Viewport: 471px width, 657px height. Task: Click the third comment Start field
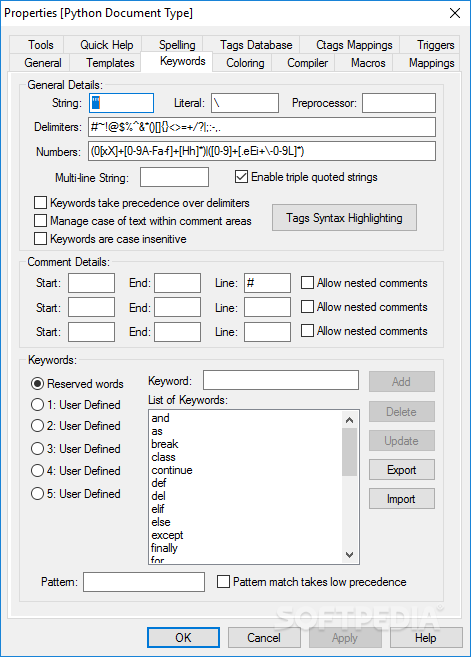91,332
